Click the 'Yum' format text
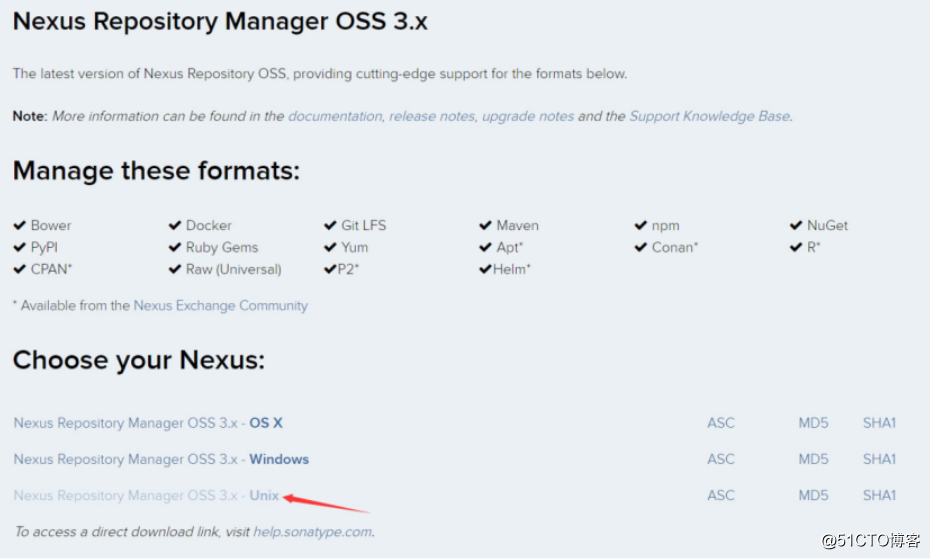 click(355, 247)
